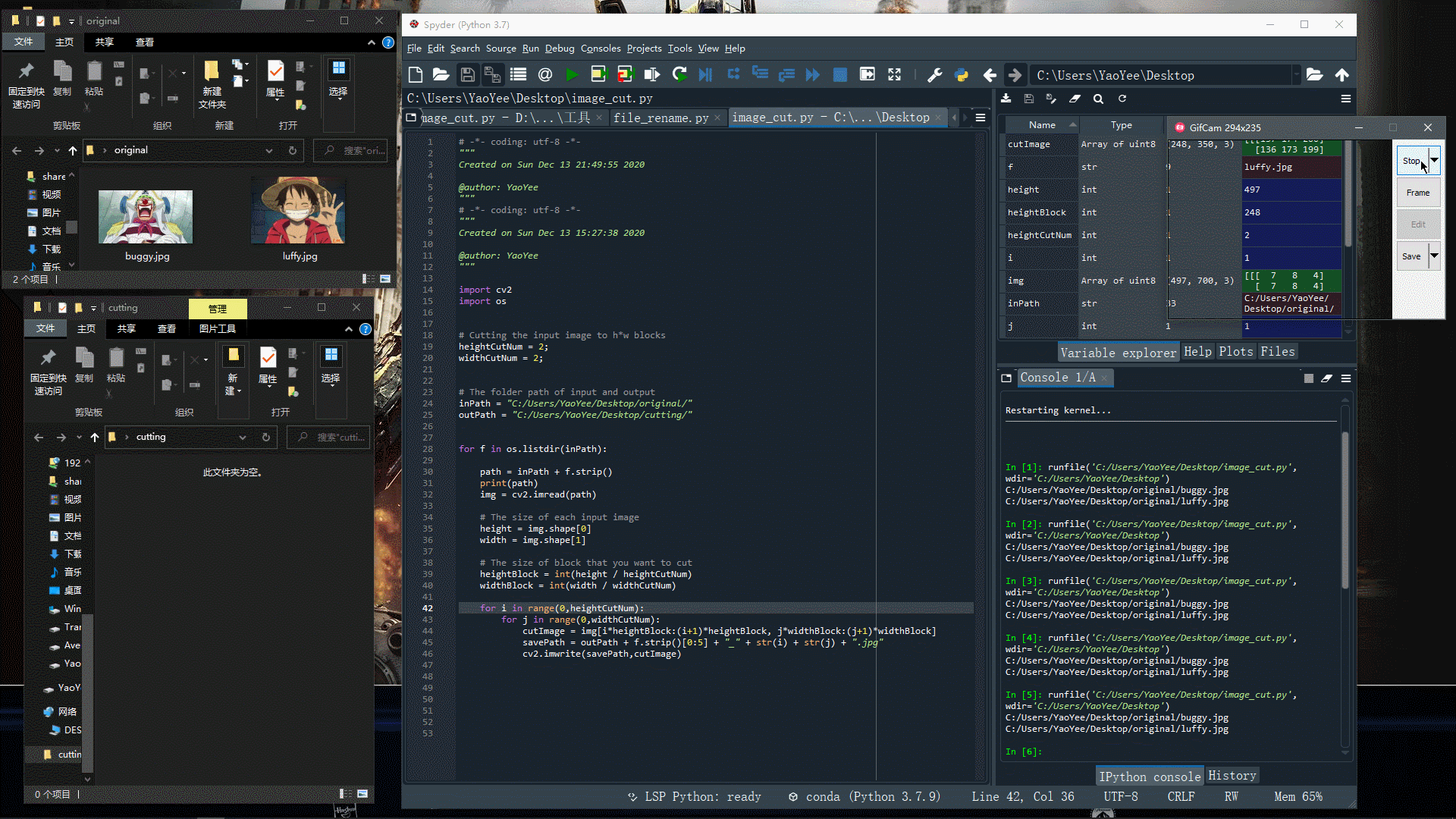
Task: Click the Remove all variables eraser icon
Action: point(1075,99)
